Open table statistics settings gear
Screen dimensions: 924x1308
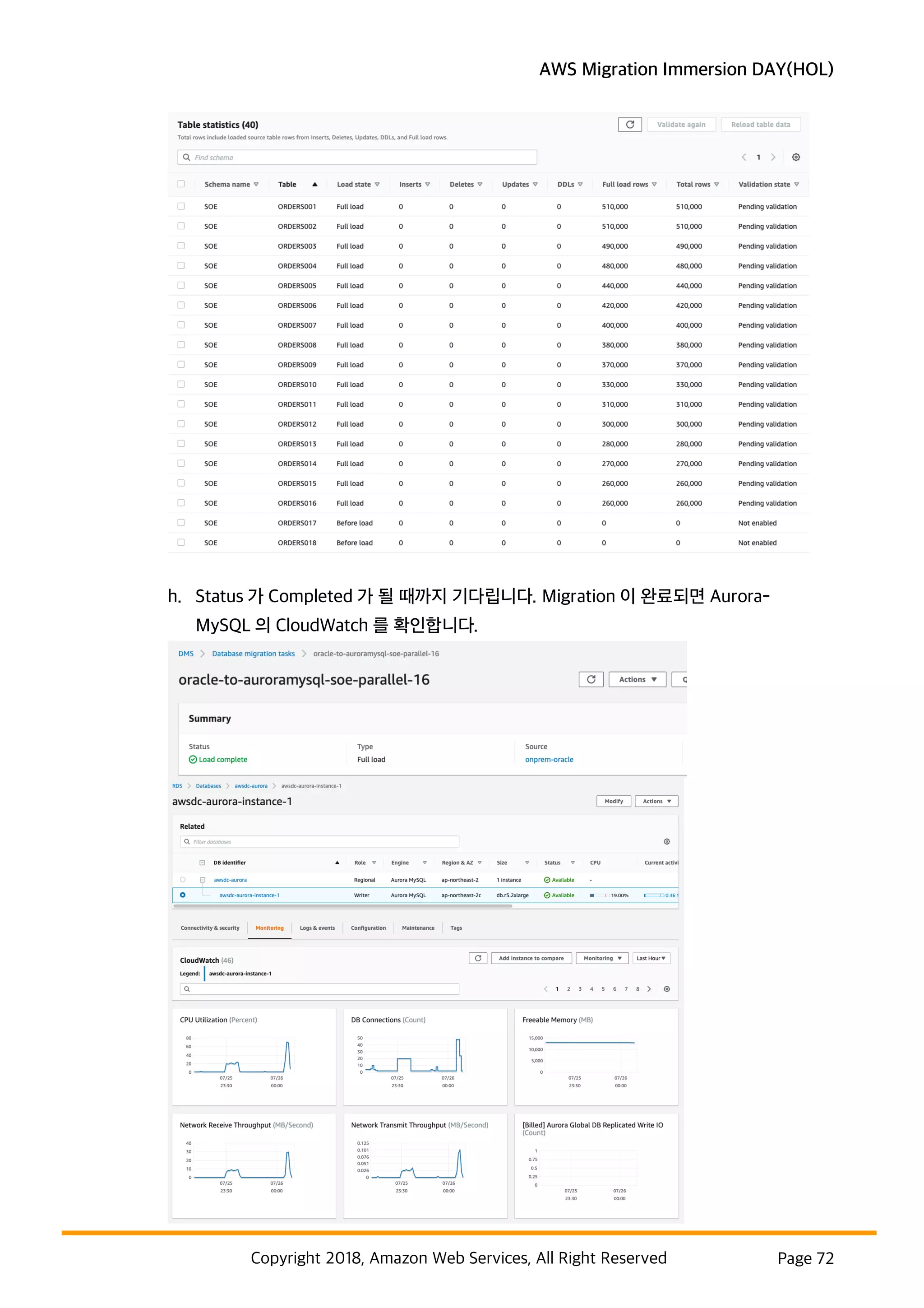click(796, 157)
